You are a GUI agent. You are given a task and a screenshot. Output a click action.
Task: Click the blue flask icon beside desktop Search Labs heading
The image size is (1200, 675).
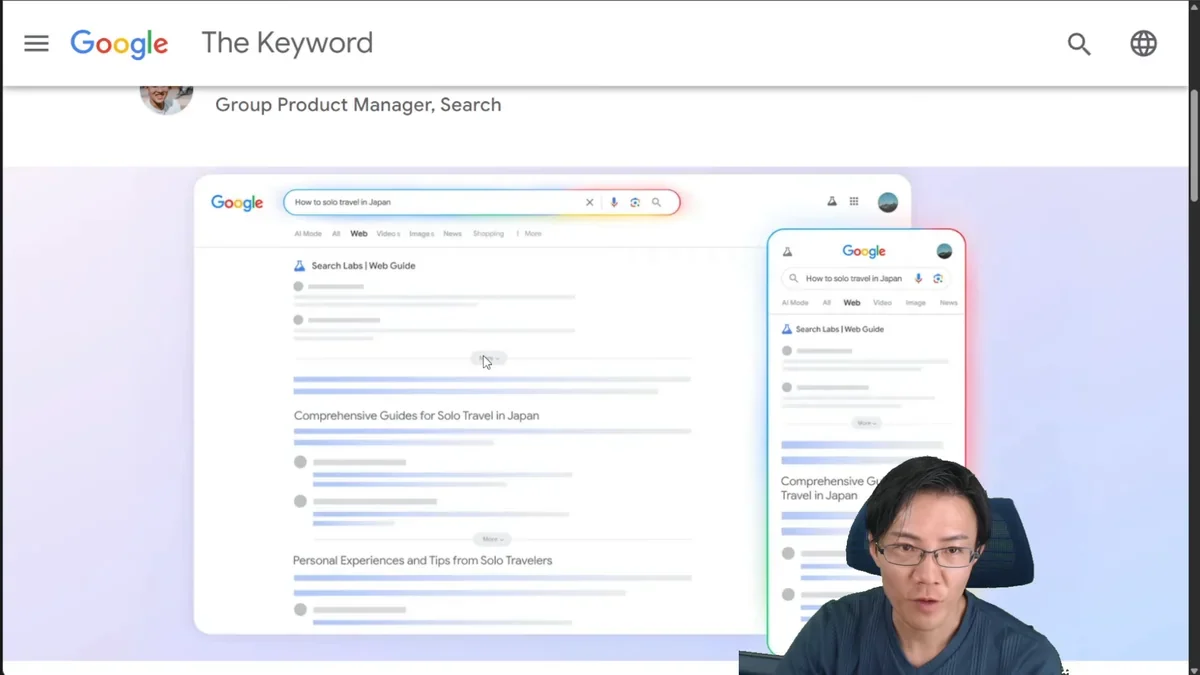tap(299, 266)
